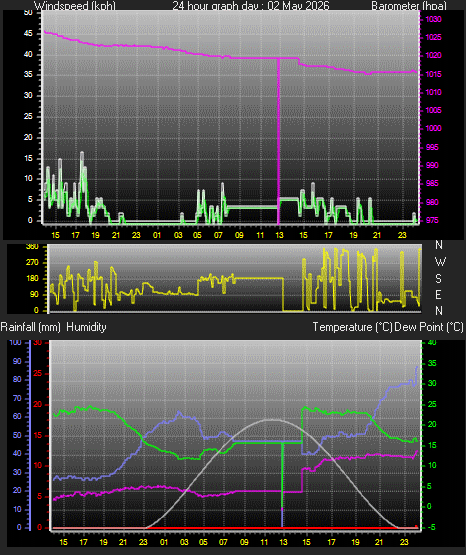
Task: Select red rainfall axis value 30
Action: pos(38,343)
